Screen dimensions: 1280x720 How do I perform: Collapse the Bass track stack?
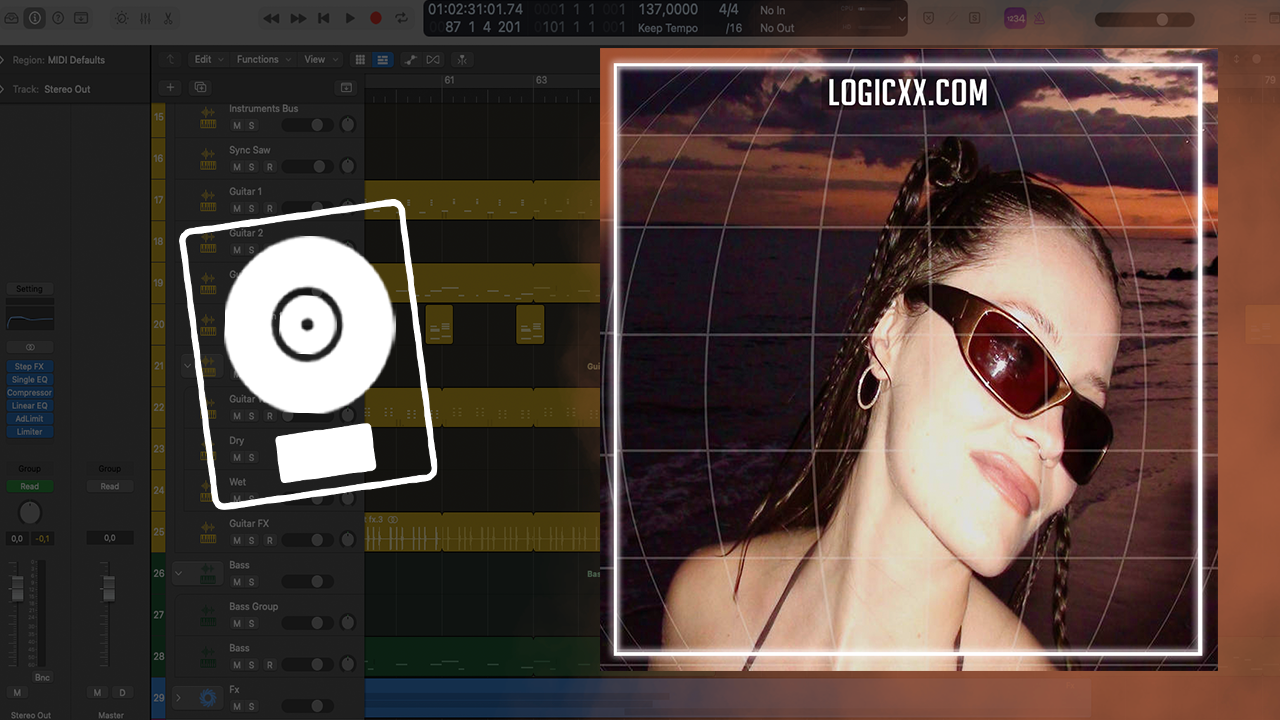coord(179,573)
